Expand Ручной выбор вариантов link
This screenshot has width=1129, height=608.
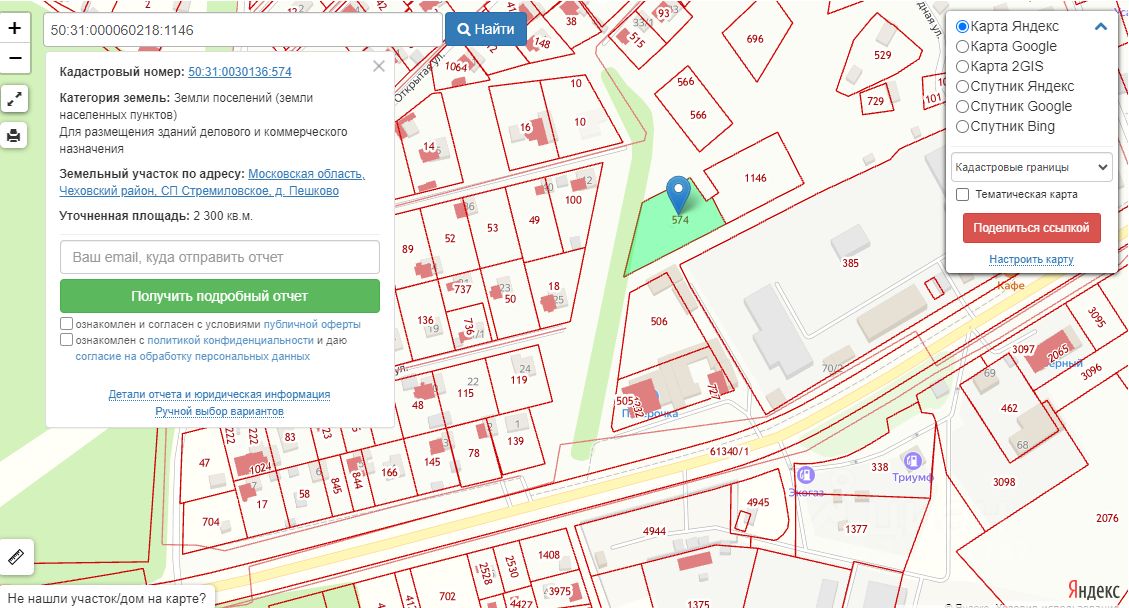[219, 411]
